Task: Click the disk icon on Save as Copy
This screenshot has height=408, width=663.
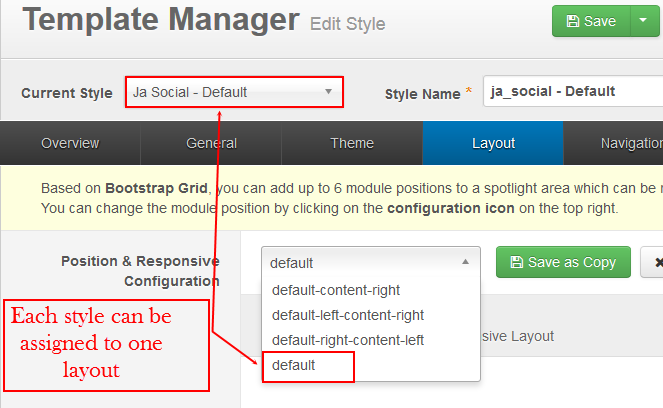Action: [x=517, y=262]
